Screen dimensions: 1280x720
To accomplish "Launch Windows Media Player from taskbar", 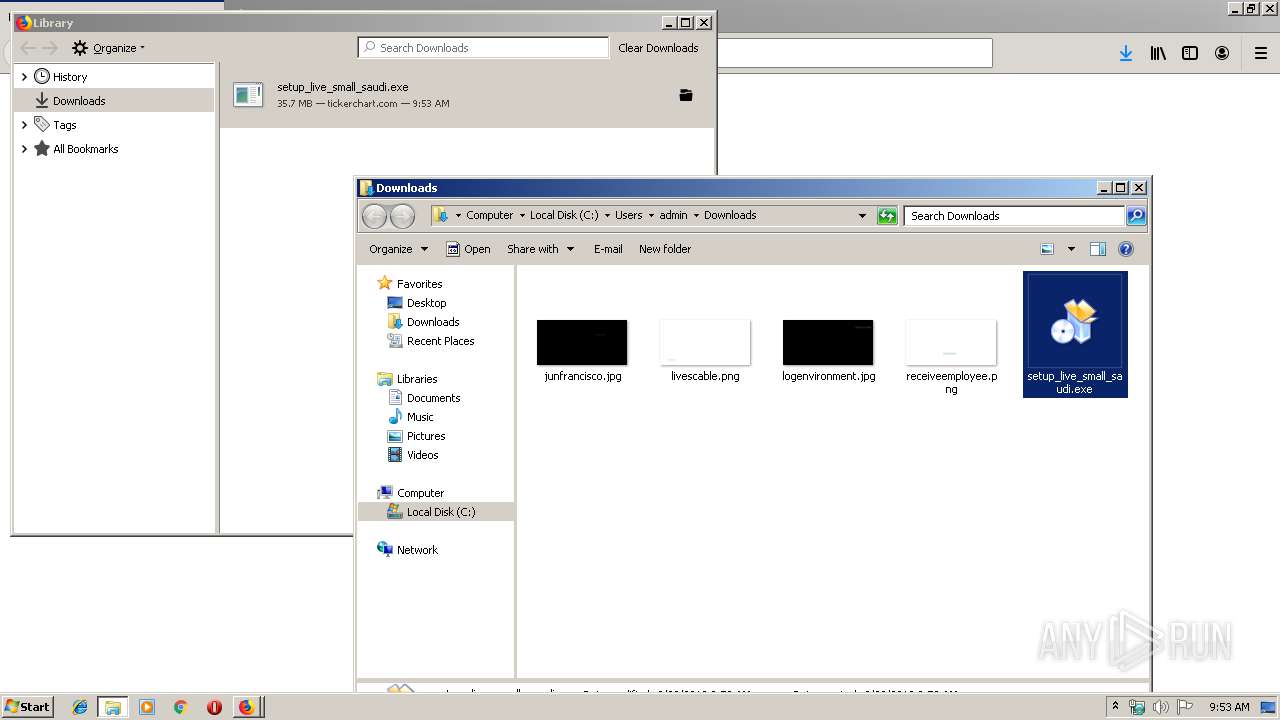I will tap(147, 707).
